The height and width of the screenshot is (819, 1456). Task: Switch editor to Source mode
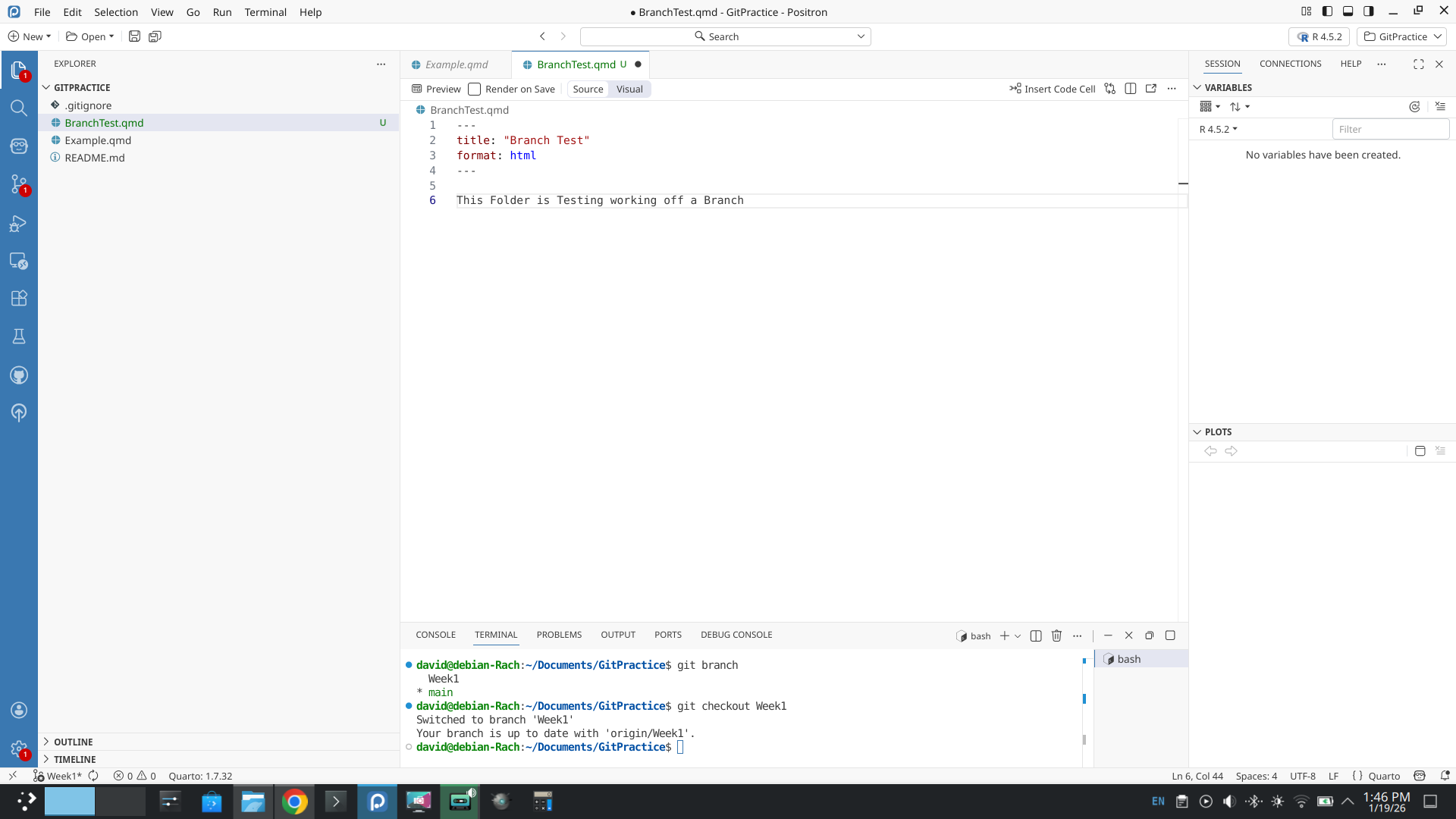coord(588,89)
